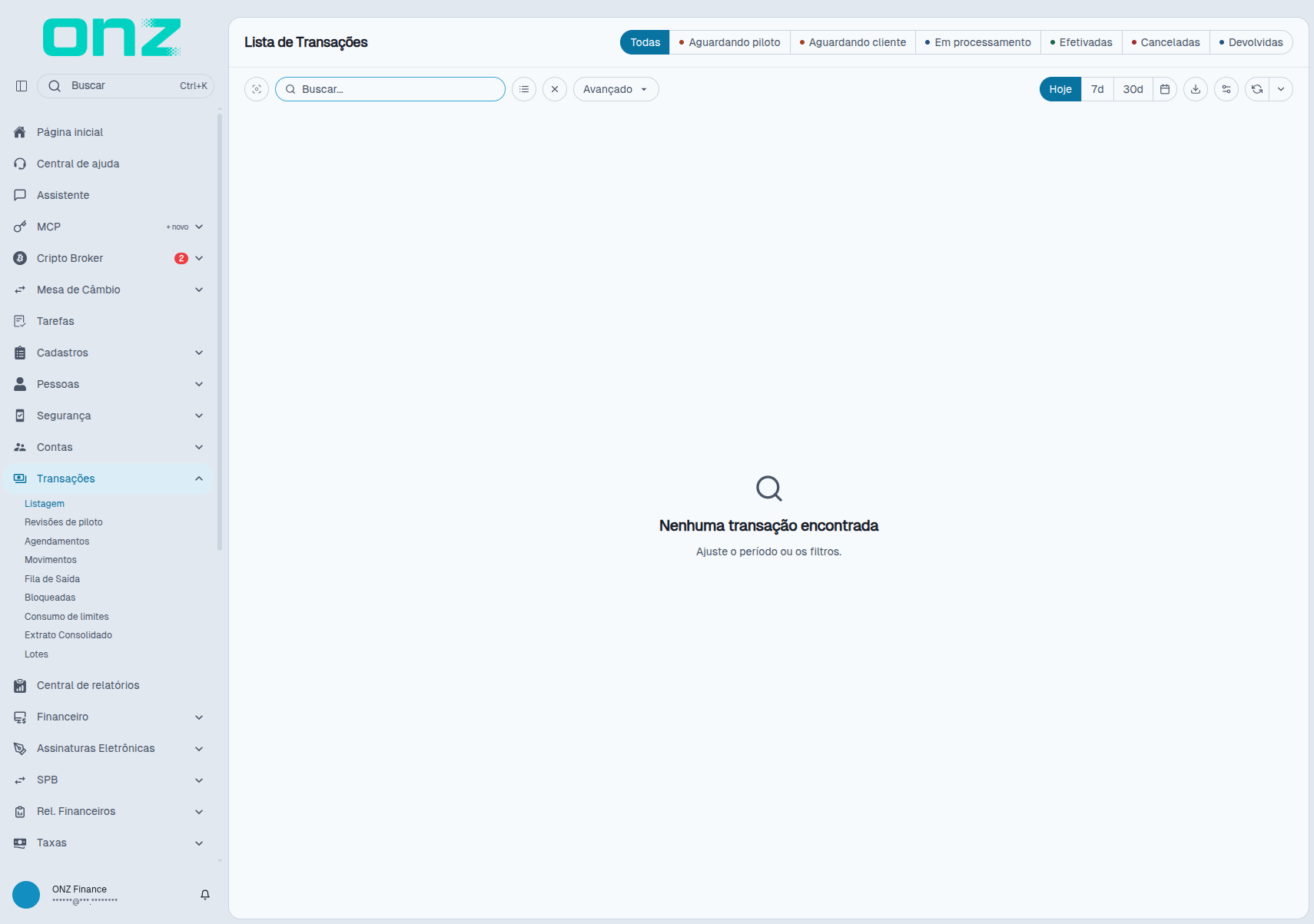Open the sidebar Buscar Ctrl+K search
This screenshot has height=924, width=1314.
point(126,86)
